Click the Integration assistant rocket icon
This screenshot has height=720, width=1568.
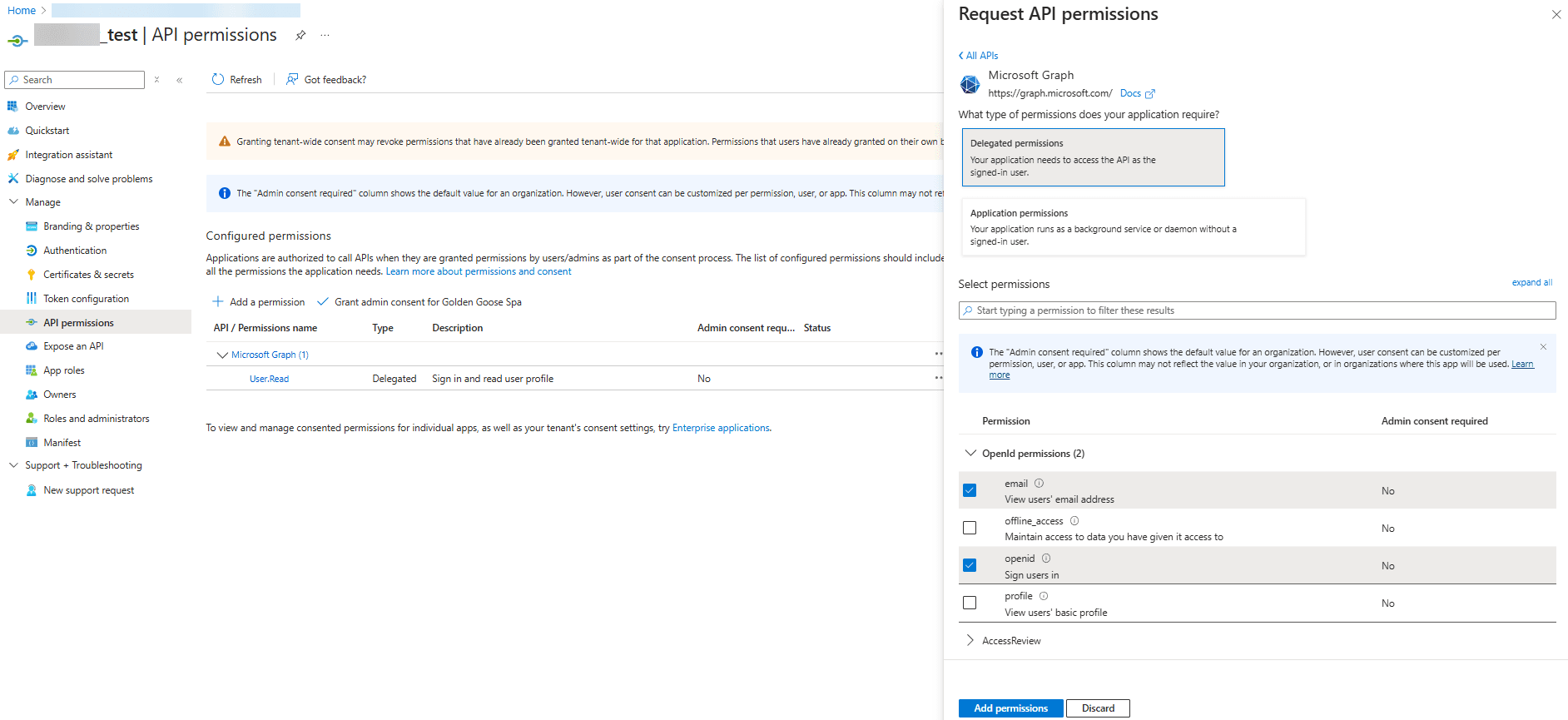(12, 154)
